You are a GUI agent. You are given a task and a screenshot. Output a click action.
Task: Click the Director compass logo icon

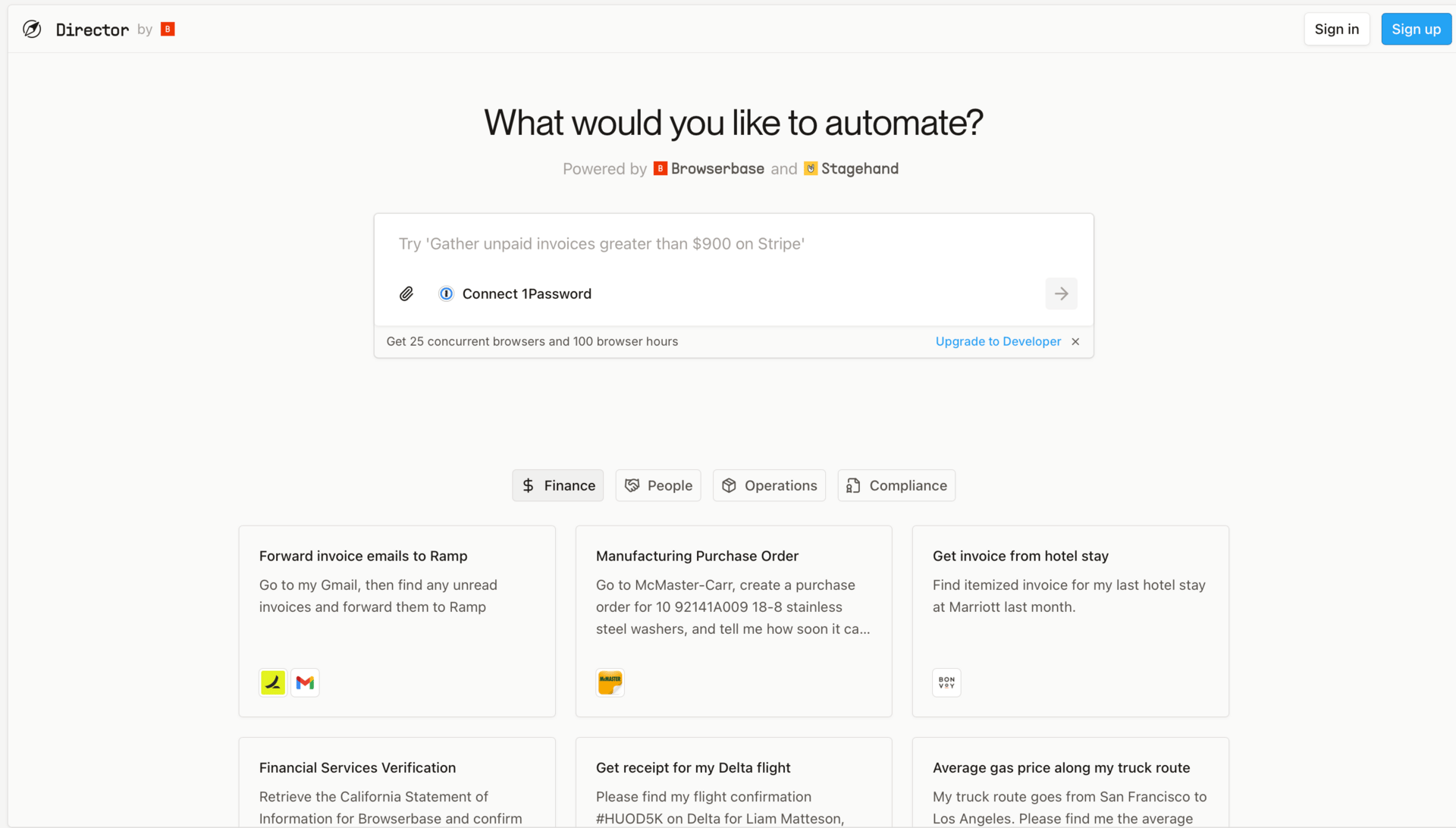pyautogui.click(x=32, y=30)
